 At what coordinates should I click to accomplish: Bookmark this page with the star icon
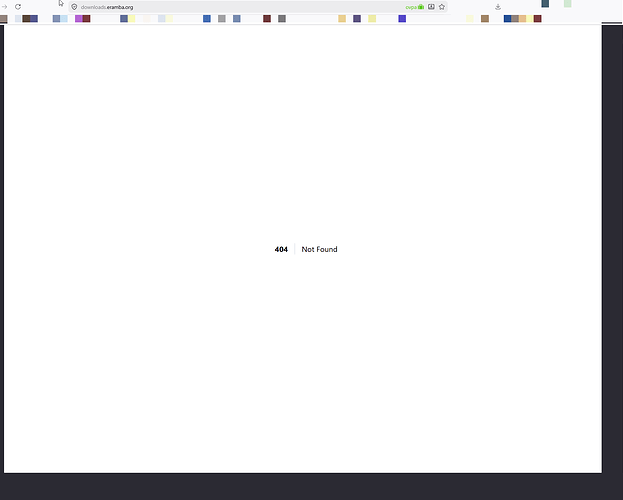coord(442,7)
